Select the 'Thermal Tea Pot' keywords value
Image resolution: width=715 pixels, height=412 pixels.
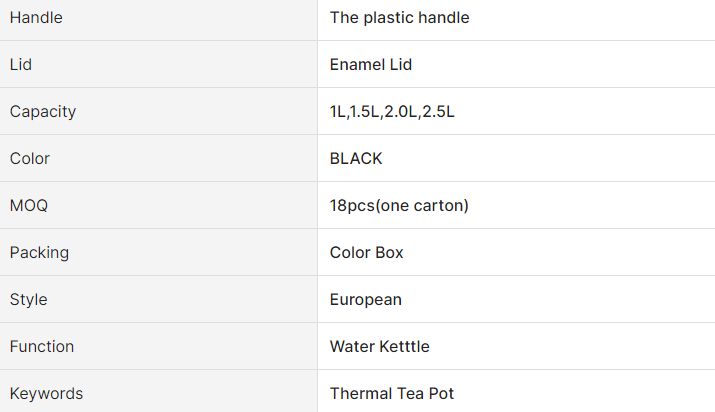coord(392,394)
